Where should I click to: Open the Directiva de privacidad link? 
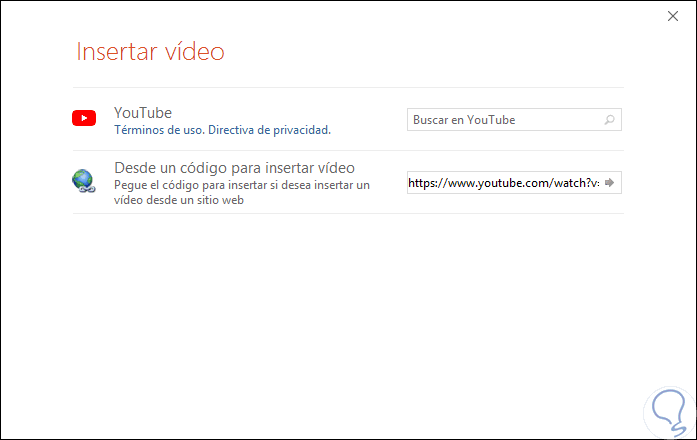pos(269,130)
